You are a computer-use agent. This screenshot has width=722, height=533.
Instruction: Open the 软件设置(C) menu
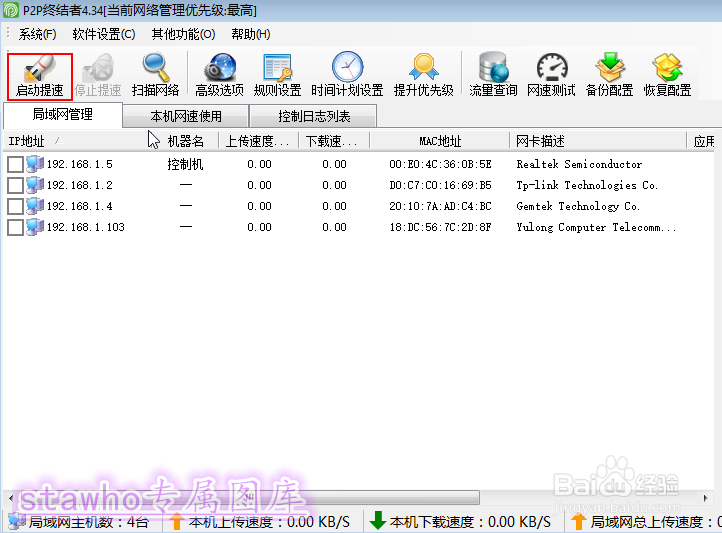[104, 34]
